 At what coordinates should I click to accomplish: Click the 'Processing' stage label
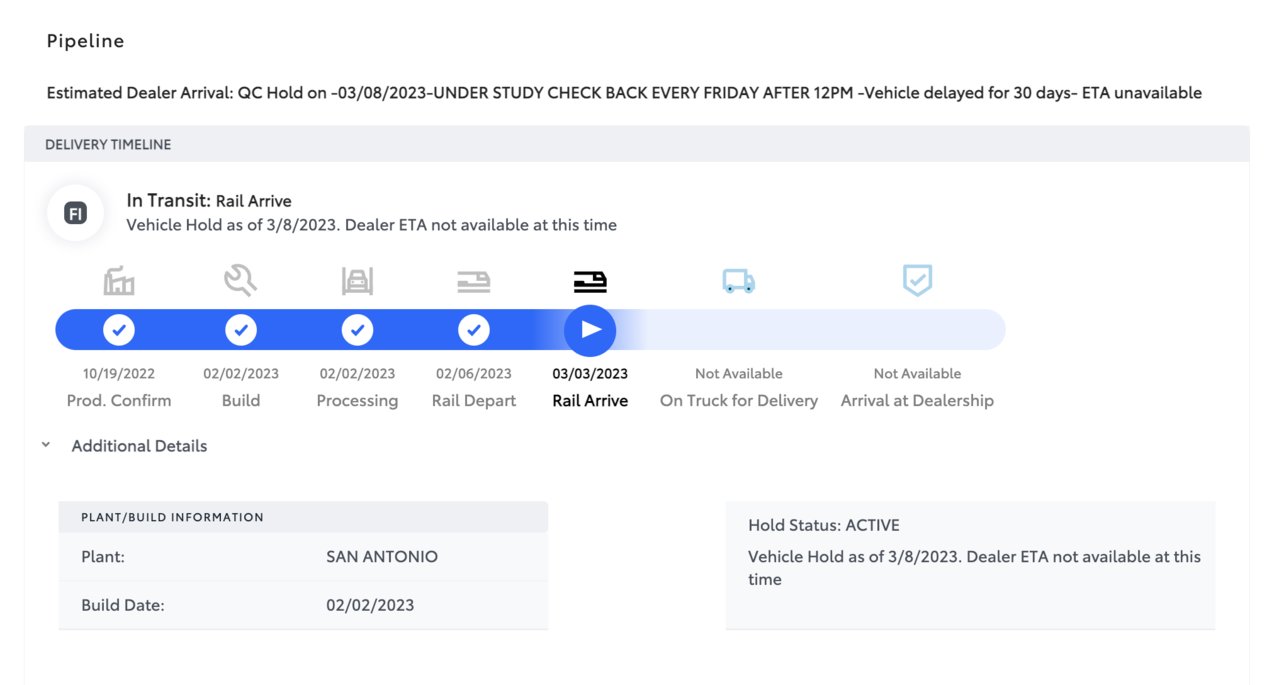coord(357,401)
